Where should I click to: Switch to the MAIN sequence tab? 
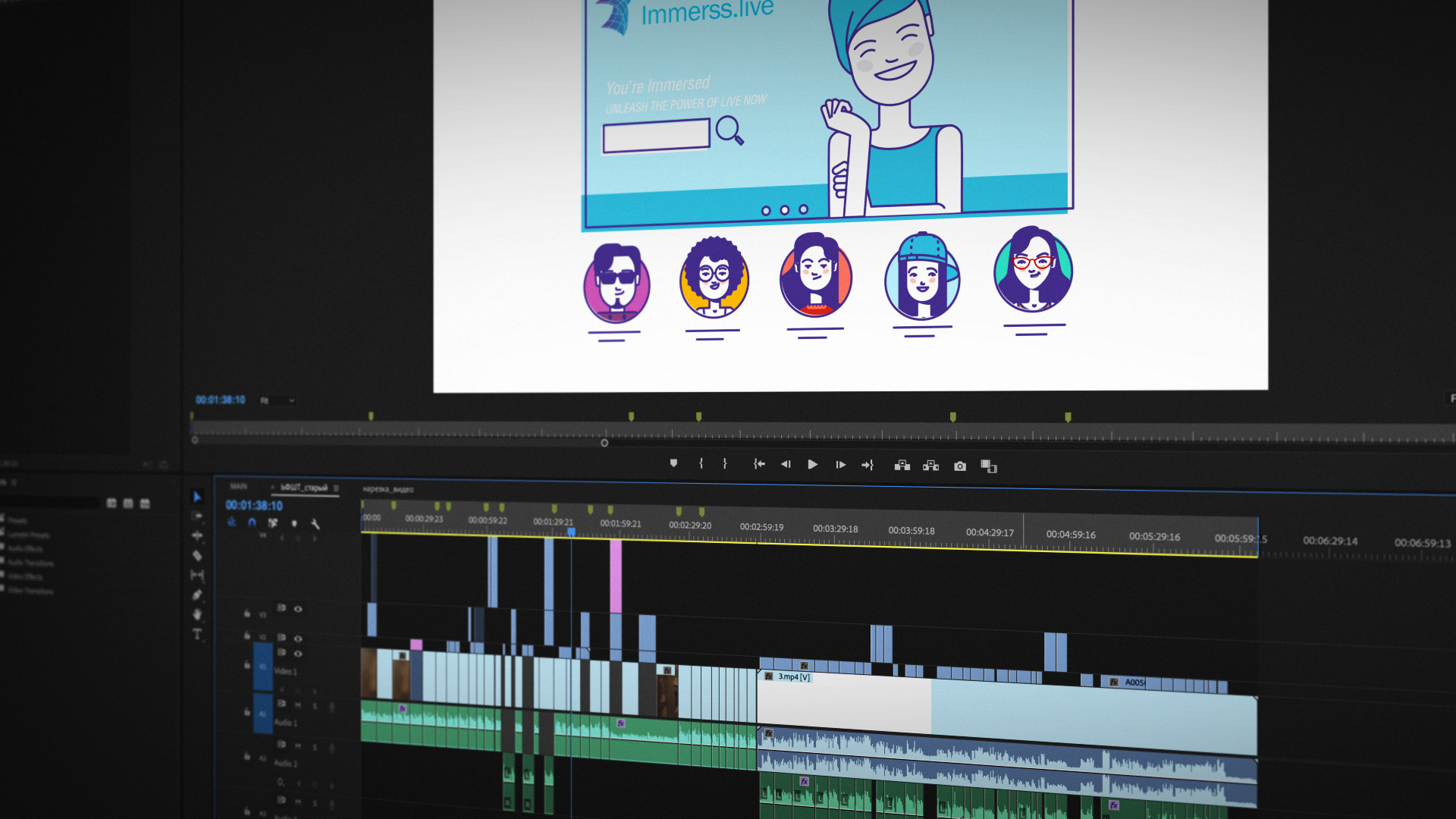click(x=239, y=486)
